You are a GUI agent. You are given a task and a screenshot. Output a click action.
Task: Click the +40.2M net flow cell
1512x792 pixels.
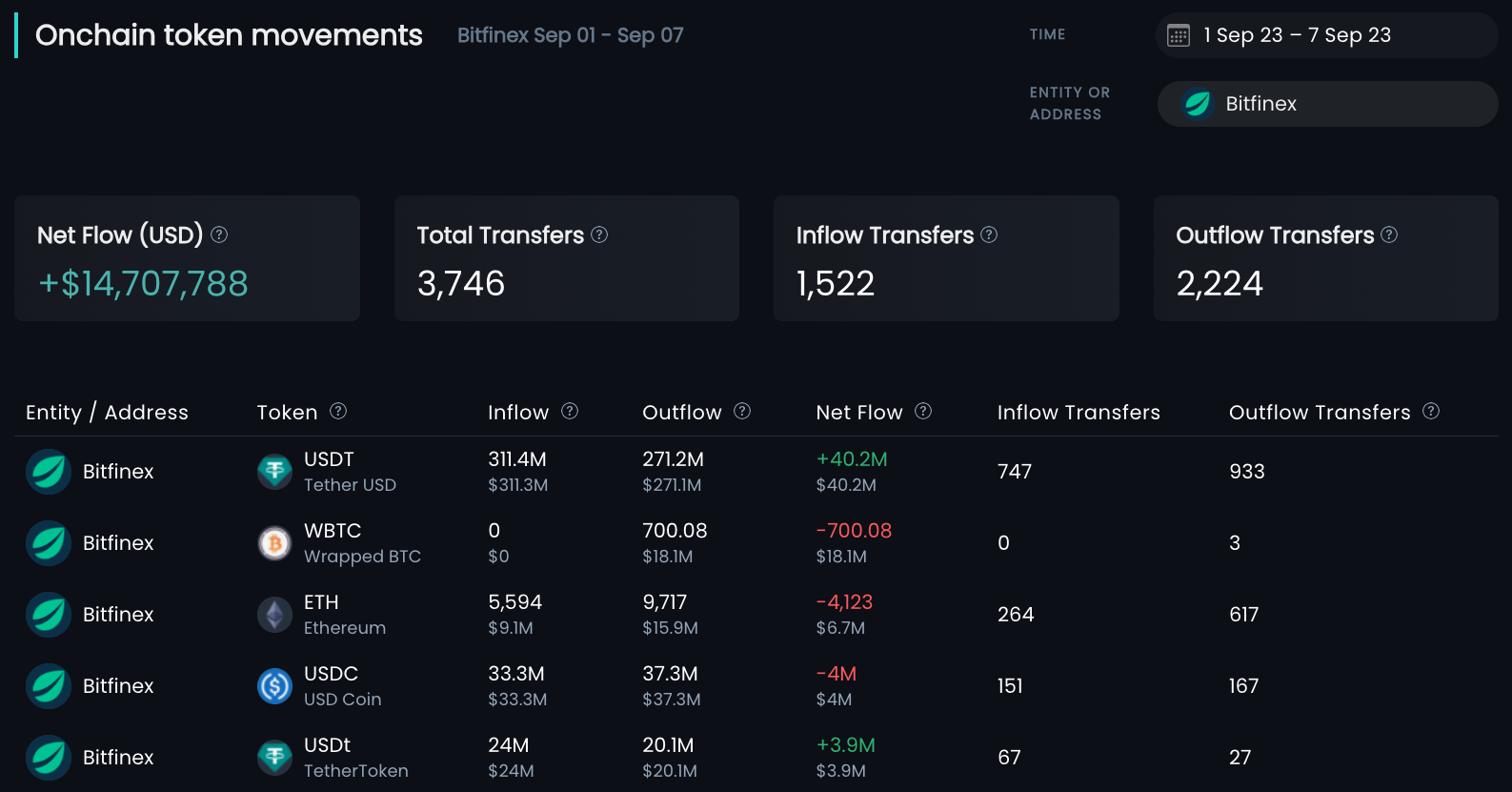tap(852, 459)
